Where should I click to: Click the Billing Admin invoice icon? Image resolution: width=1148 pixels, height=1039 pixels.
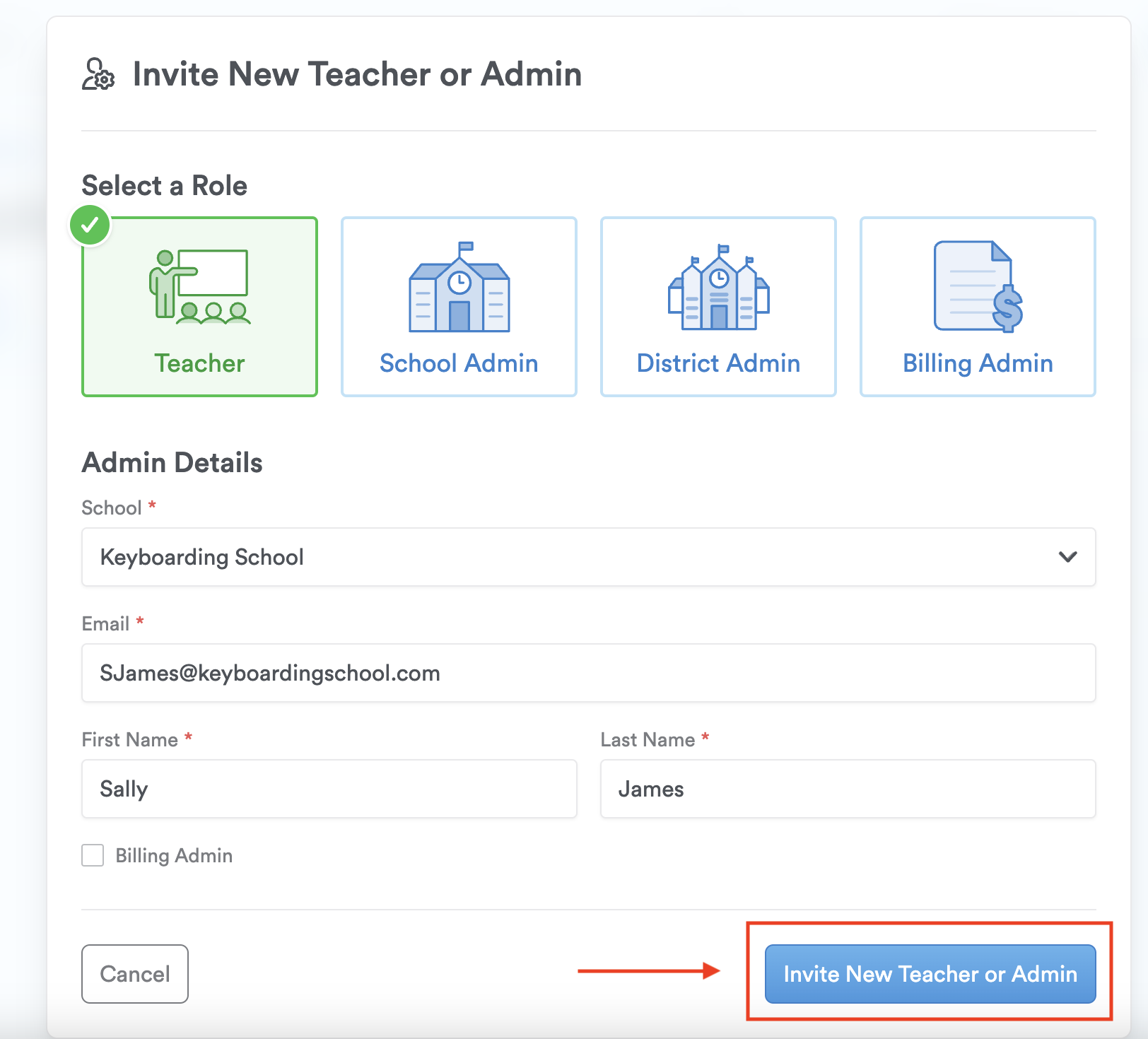978,286
